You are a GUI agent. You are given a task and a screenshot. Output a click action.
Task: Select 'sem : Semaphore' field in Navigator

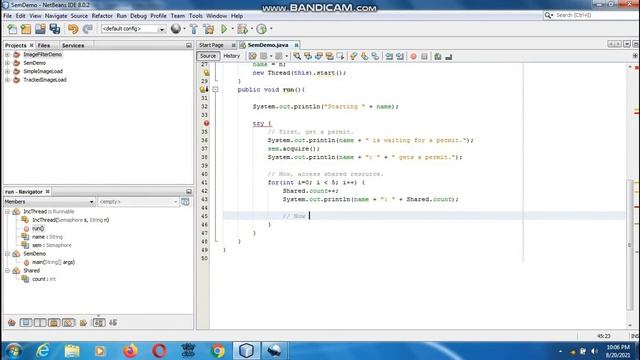(x=52, y=245)
